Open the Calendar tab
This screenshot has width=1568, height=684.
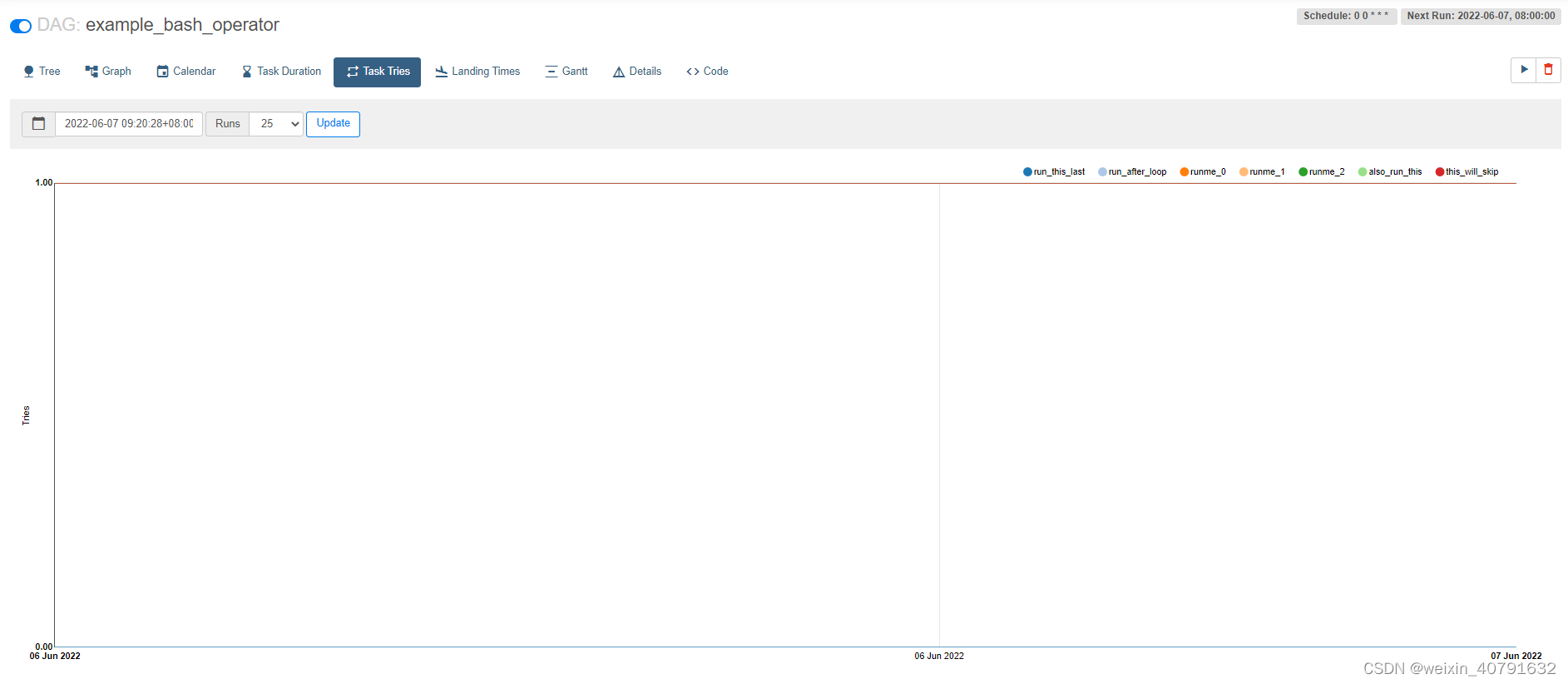click(x=186, y=72)
